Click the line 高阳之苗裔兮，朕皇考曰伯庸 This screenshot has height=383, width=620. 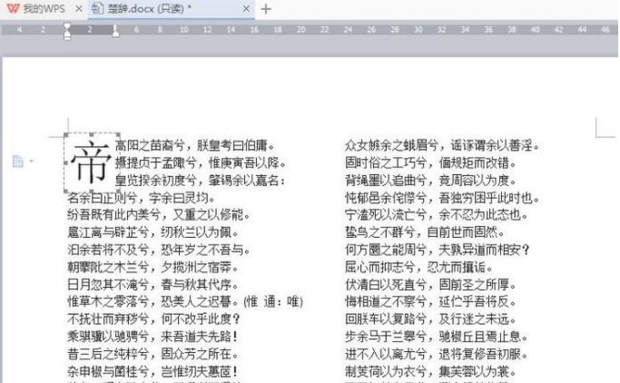[195, 146]
